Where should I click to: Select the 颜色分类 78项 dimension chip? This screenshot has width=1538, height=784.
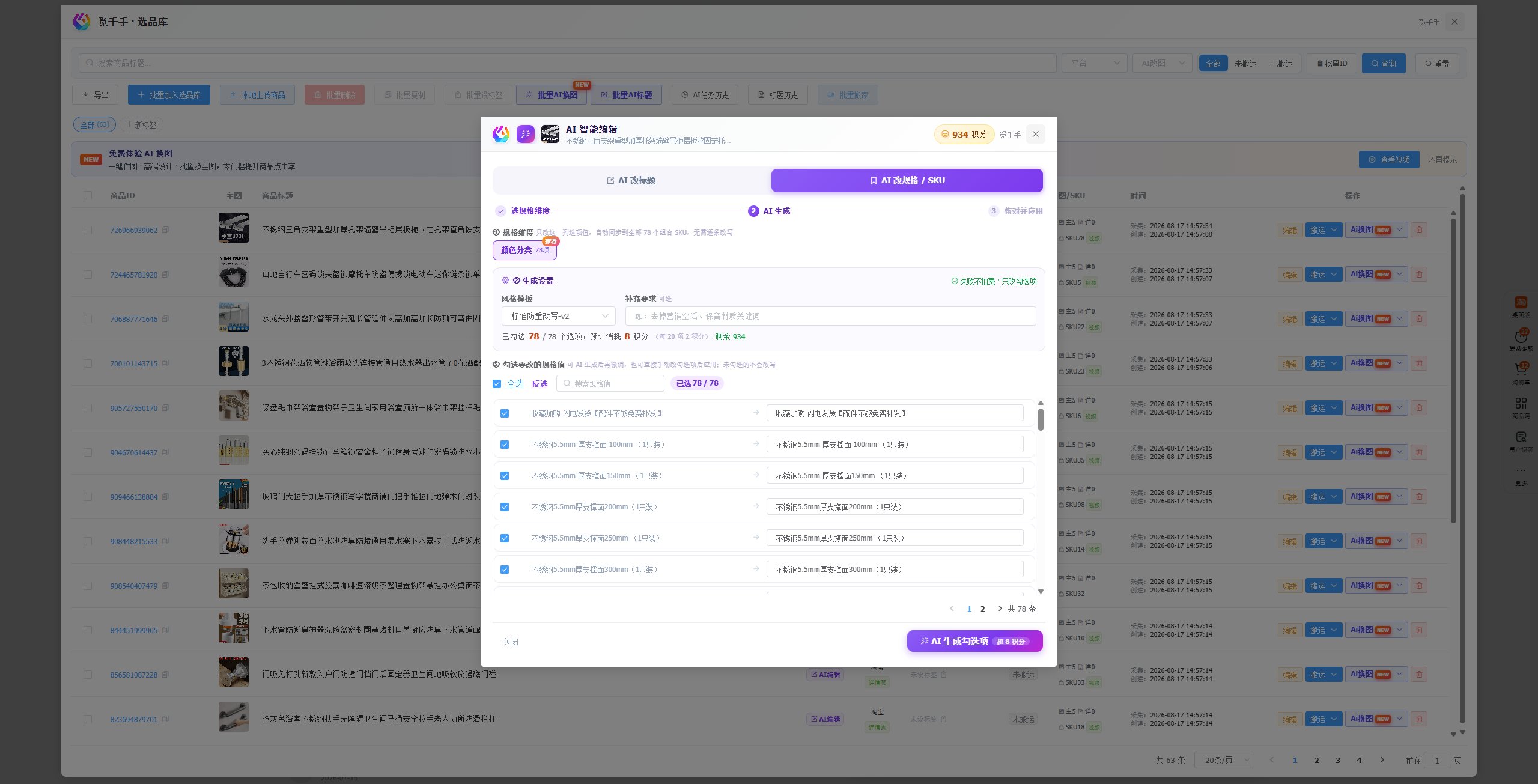point(524,250)
